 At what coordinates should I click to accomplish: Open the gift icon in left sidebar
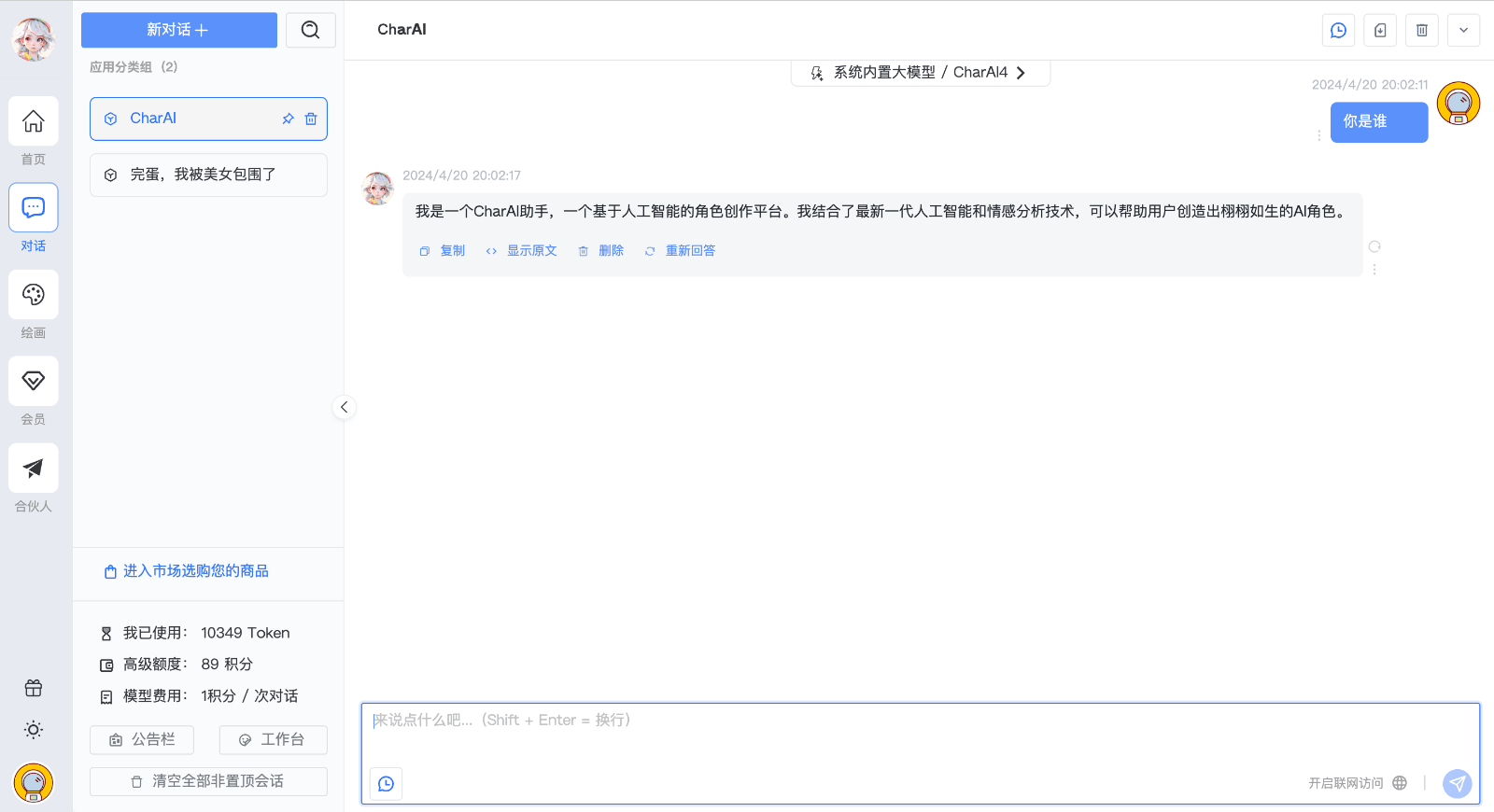(x=34, y=689)
